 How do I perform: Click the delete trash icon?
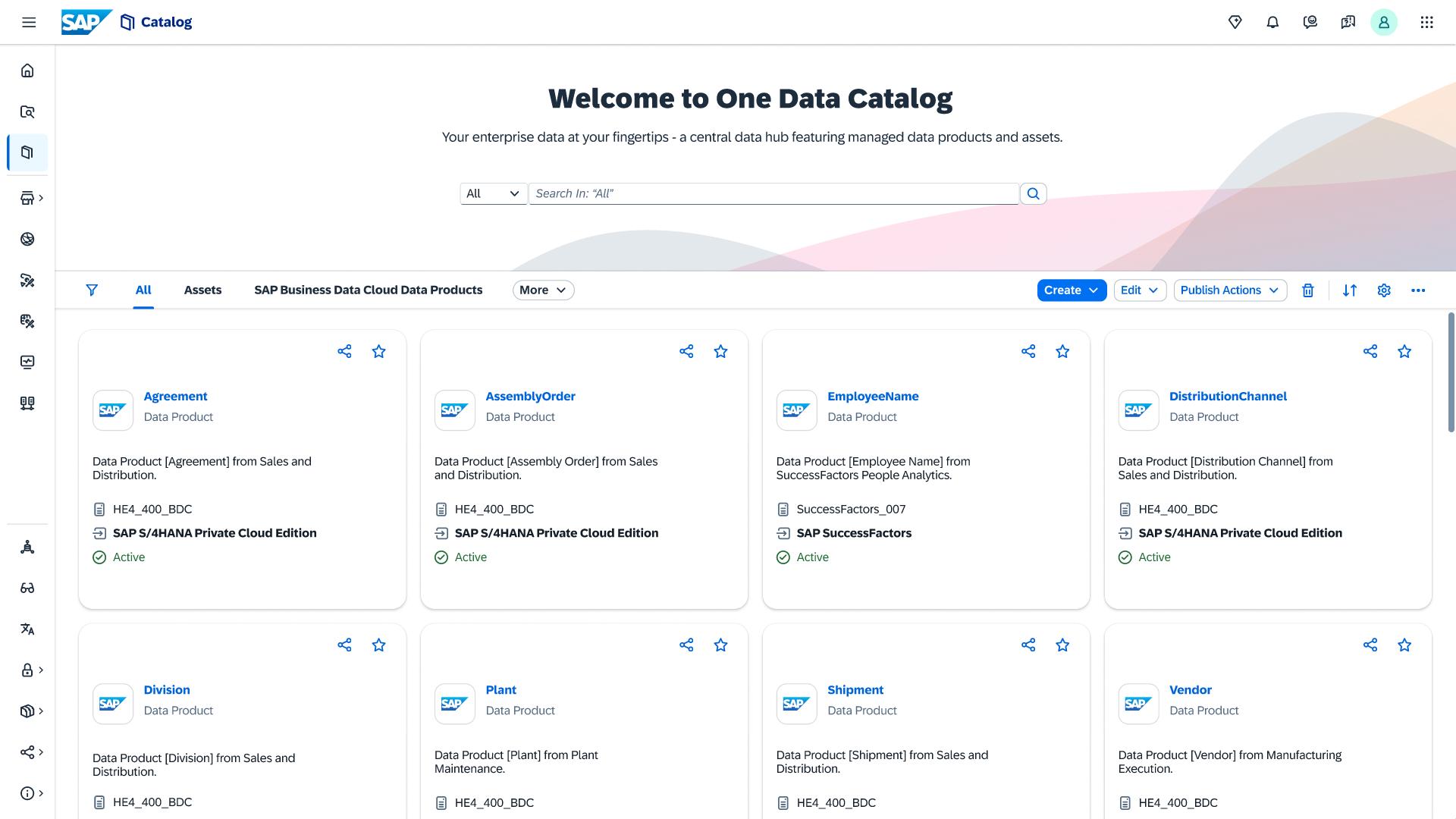tap(1307, 290)
